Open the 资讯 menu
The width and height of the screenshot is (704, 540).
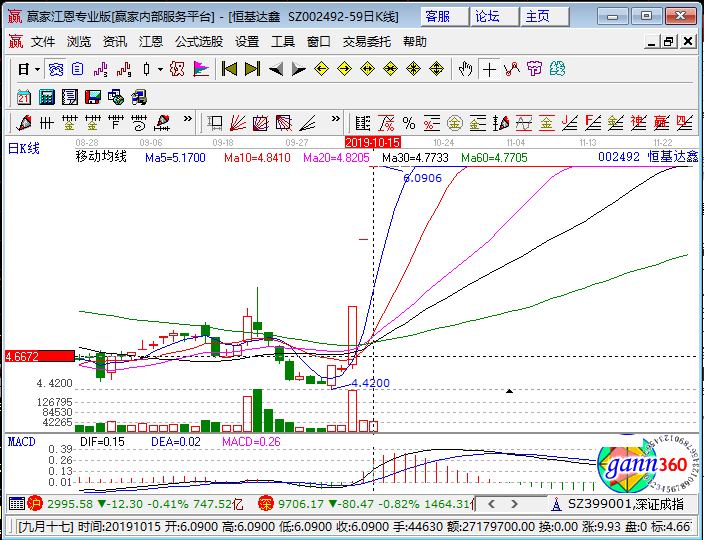[x=115, y=42]
